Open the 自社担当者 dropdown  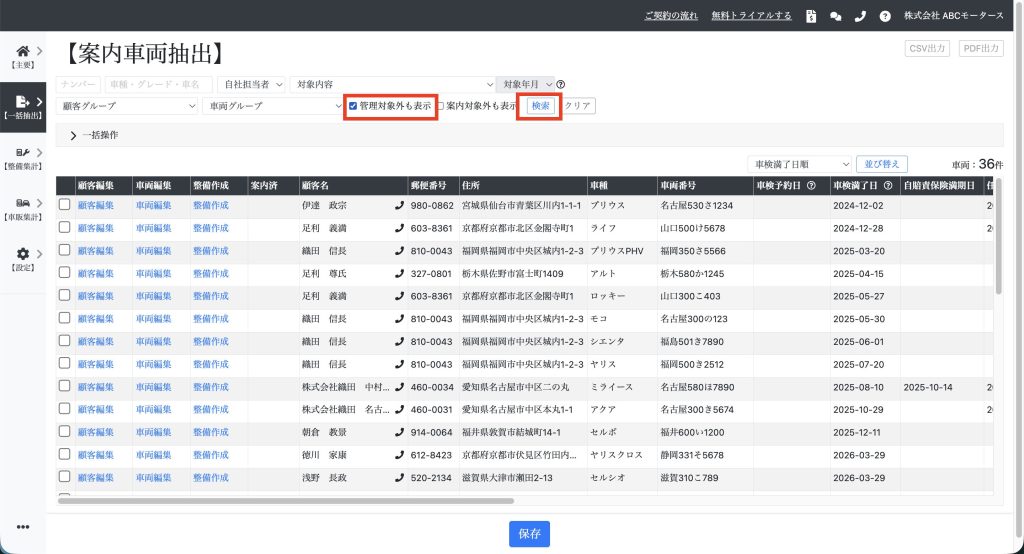coord(253,85)
